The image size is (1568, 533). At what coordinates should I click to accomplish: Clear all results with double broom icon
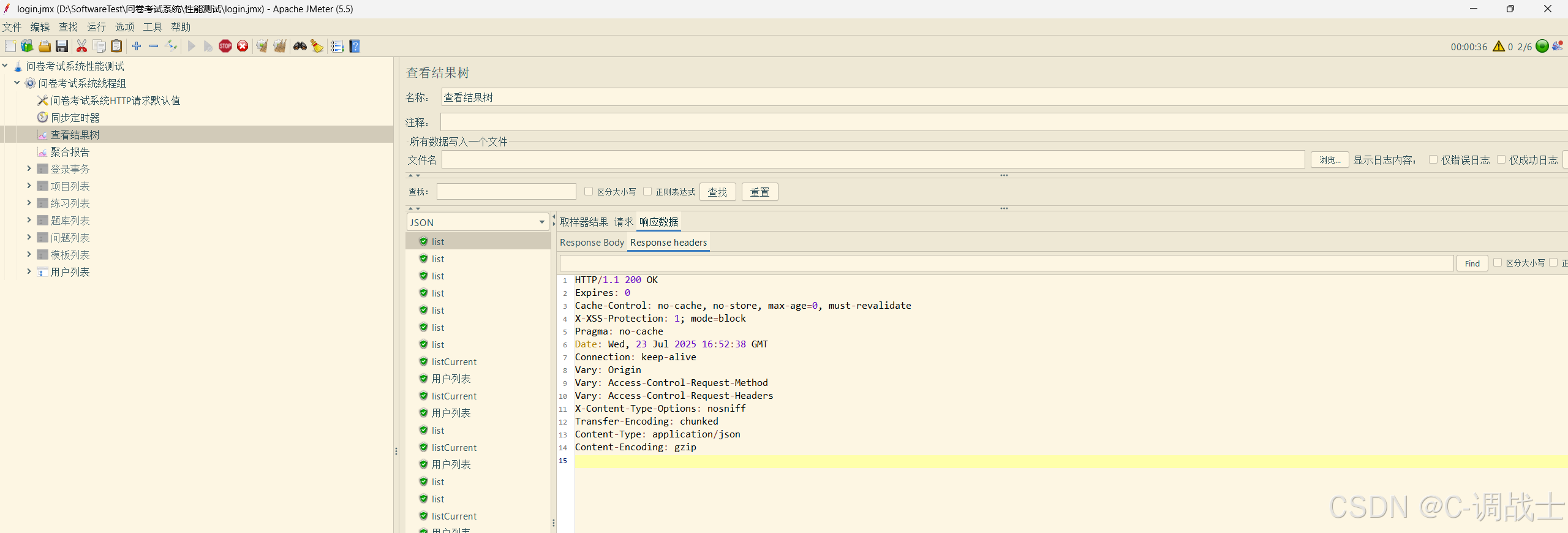click(280, 47)
